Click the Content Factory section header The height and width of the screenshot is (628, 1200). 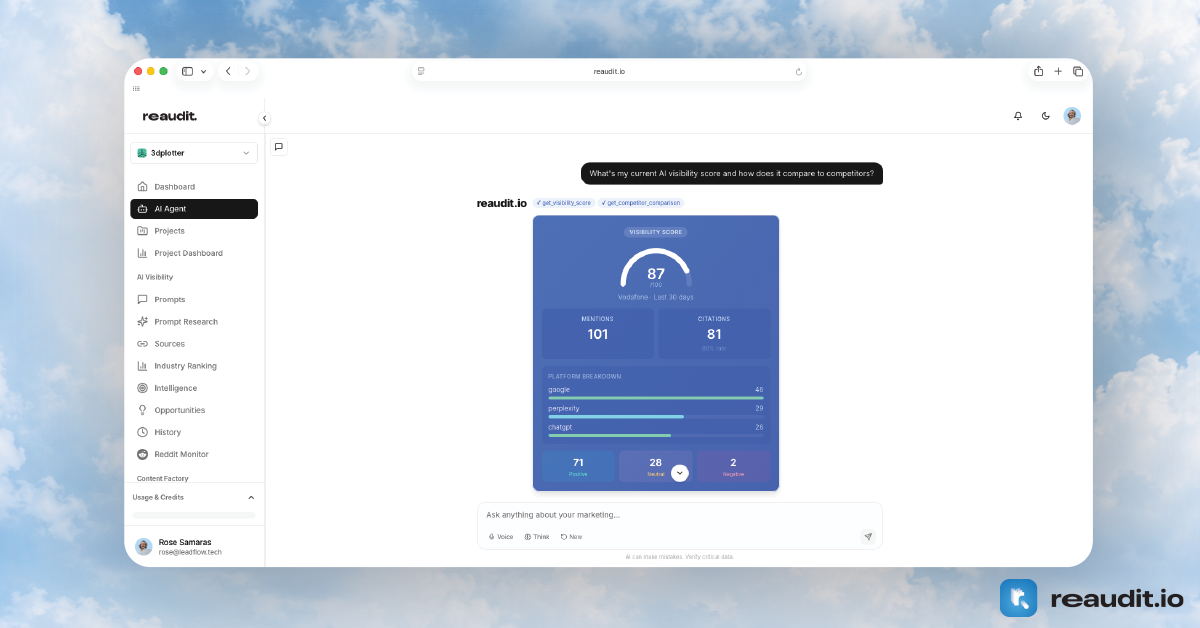(x=163, y=478)
